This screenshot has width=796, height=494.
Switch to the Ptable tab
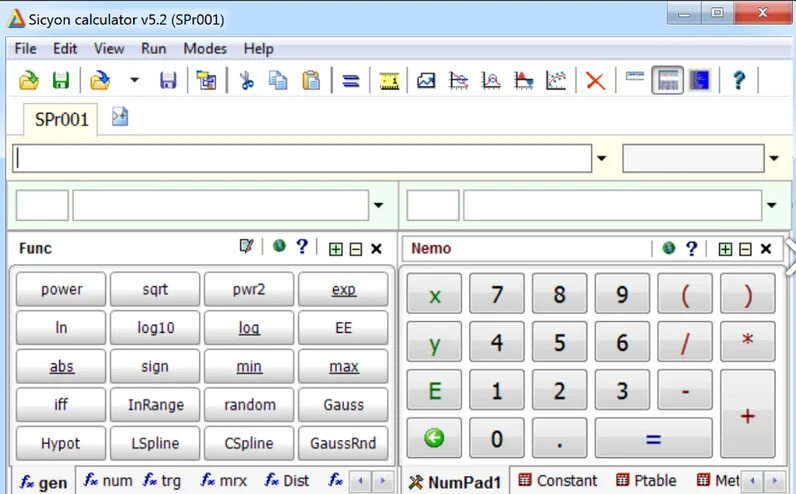(646, 480)
